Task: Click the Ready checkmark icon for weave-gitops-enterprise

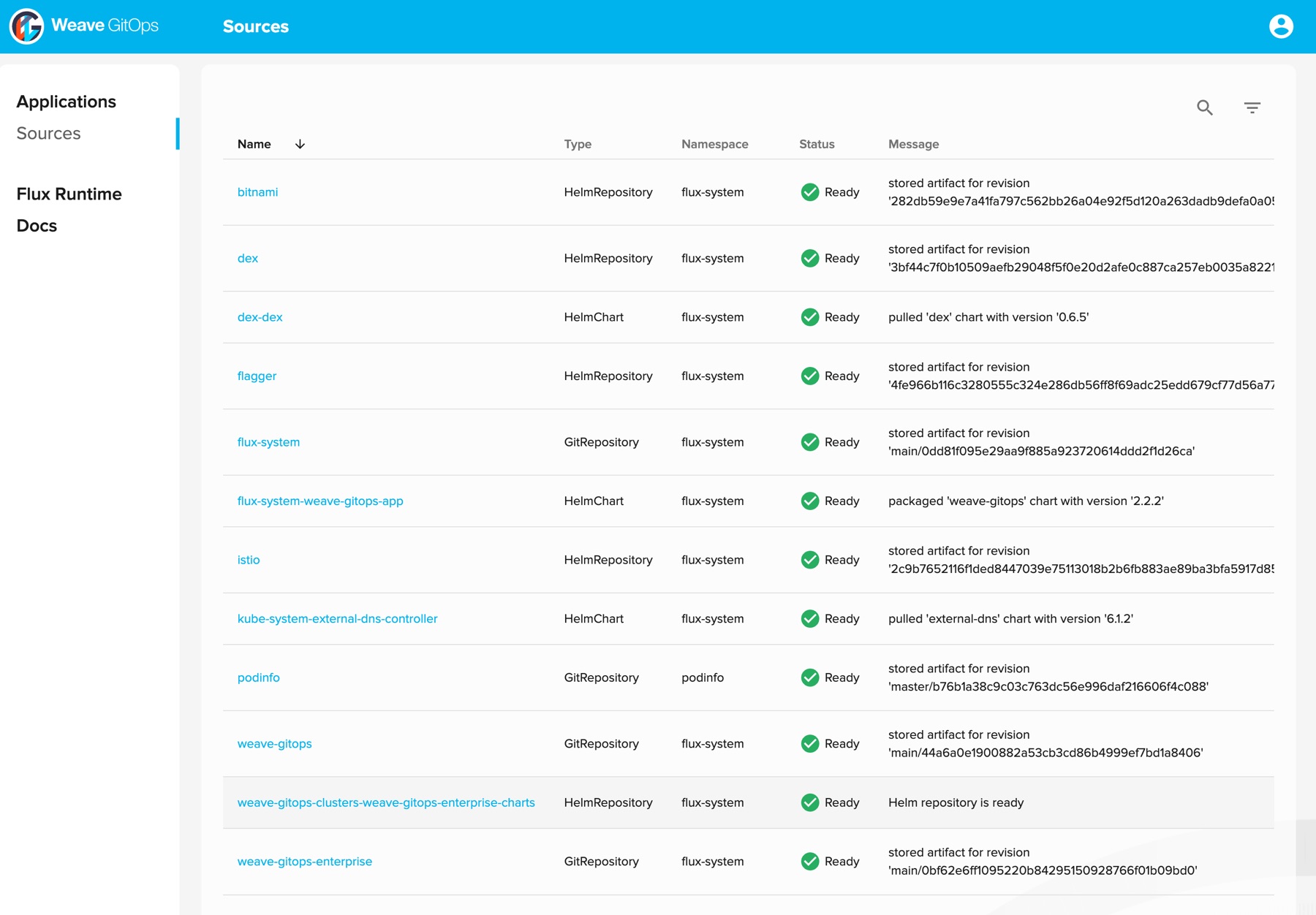Action: click(x=809, y=862)
